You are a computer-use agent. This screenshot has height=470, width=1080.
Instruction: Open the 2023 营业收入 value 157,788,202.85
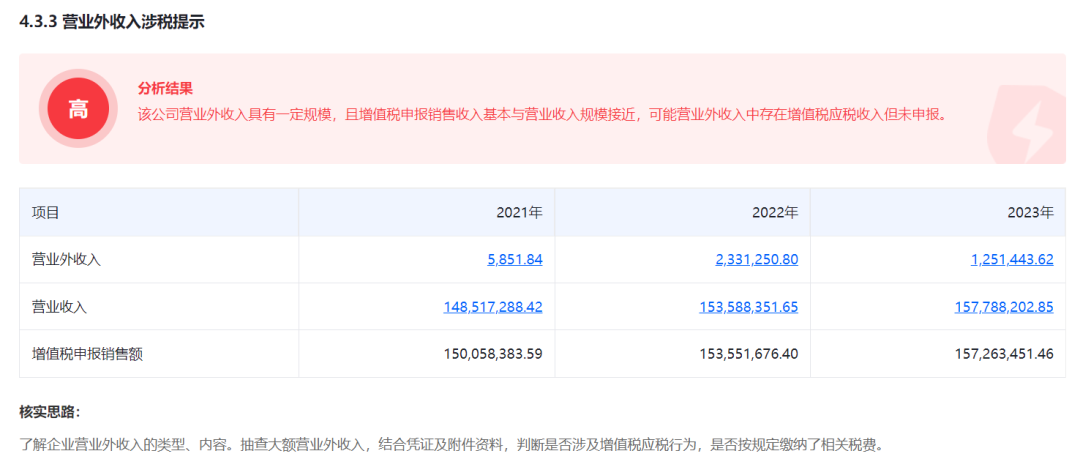coord(1004,307)
